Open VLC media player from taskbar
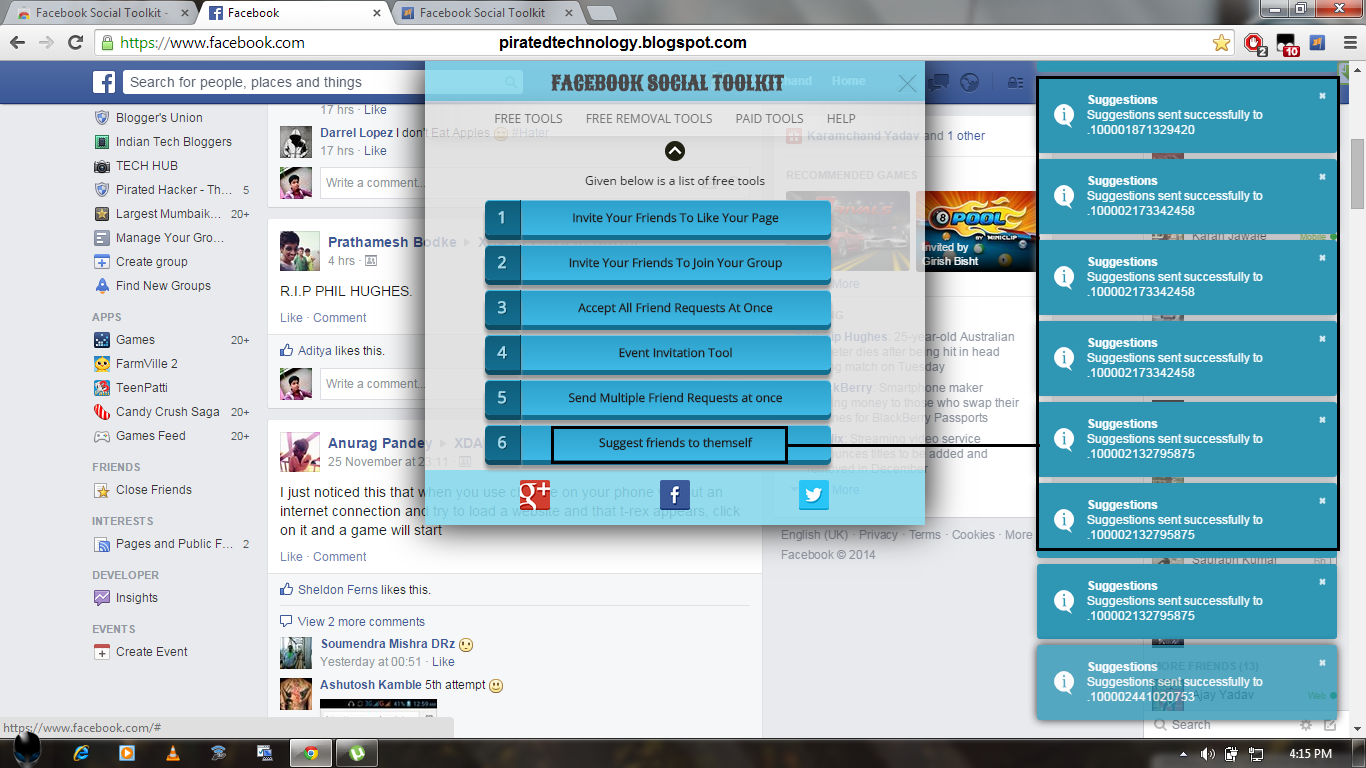The width and height of the screenshot is (1366, 768). pyautogui.click(x=172, y=752)
